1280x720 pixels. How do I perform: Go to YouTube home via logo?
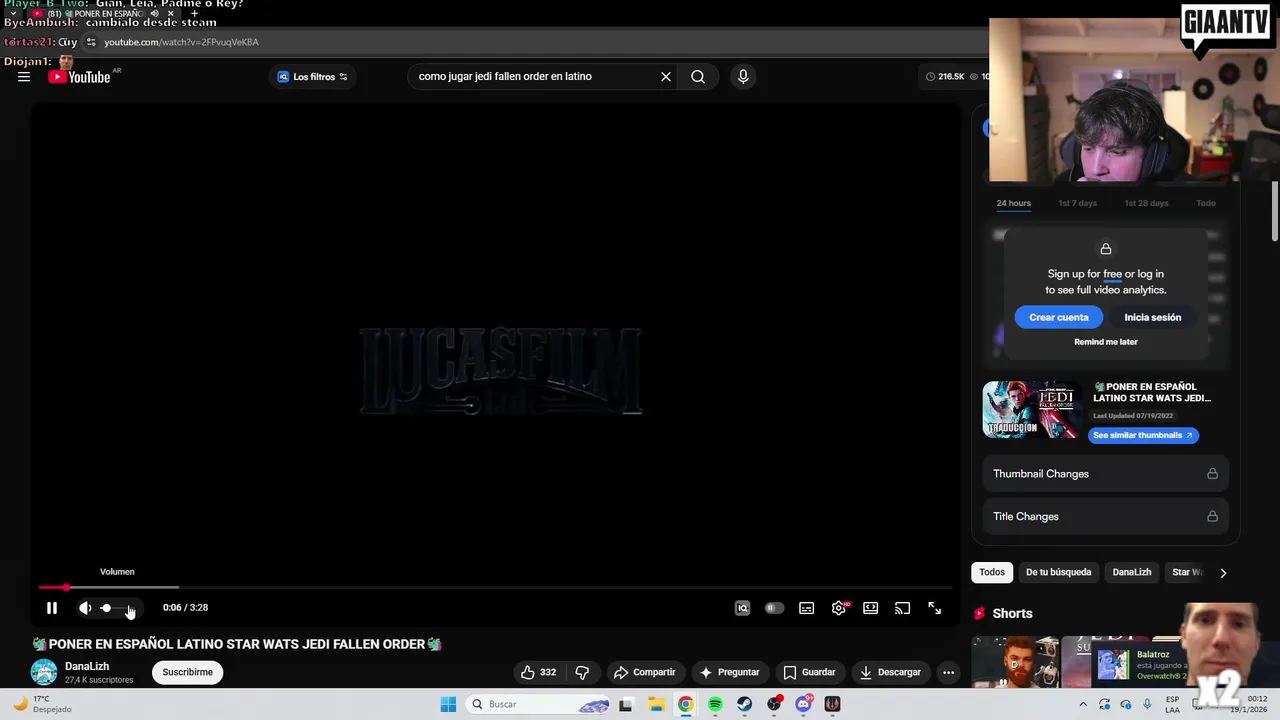pos(79,77)
